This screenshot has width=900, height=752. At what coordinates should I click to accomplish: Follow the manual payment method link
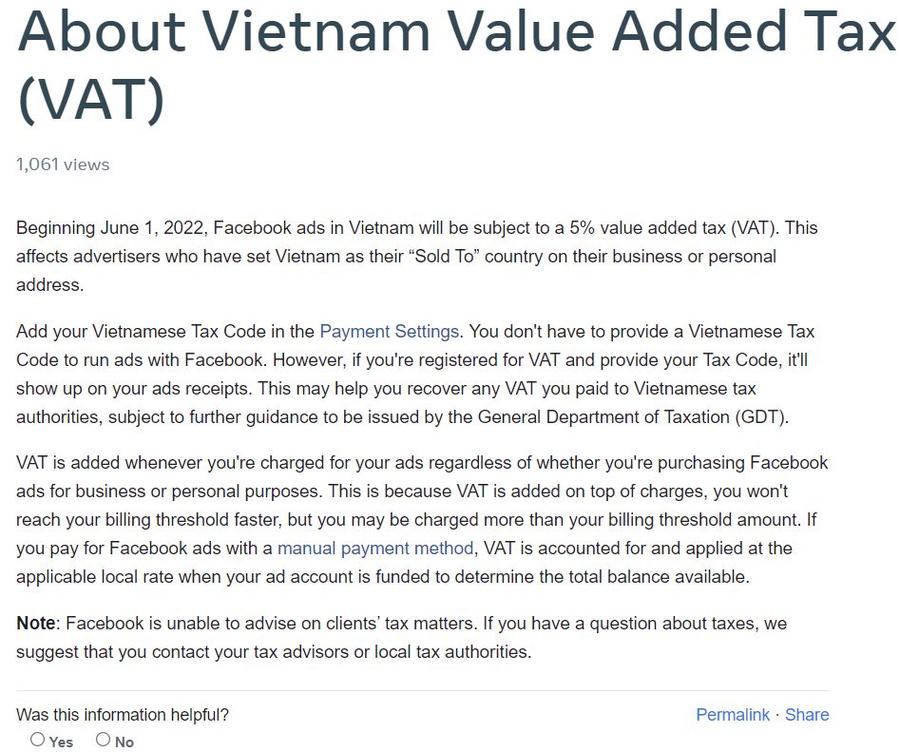pos(375,548)
